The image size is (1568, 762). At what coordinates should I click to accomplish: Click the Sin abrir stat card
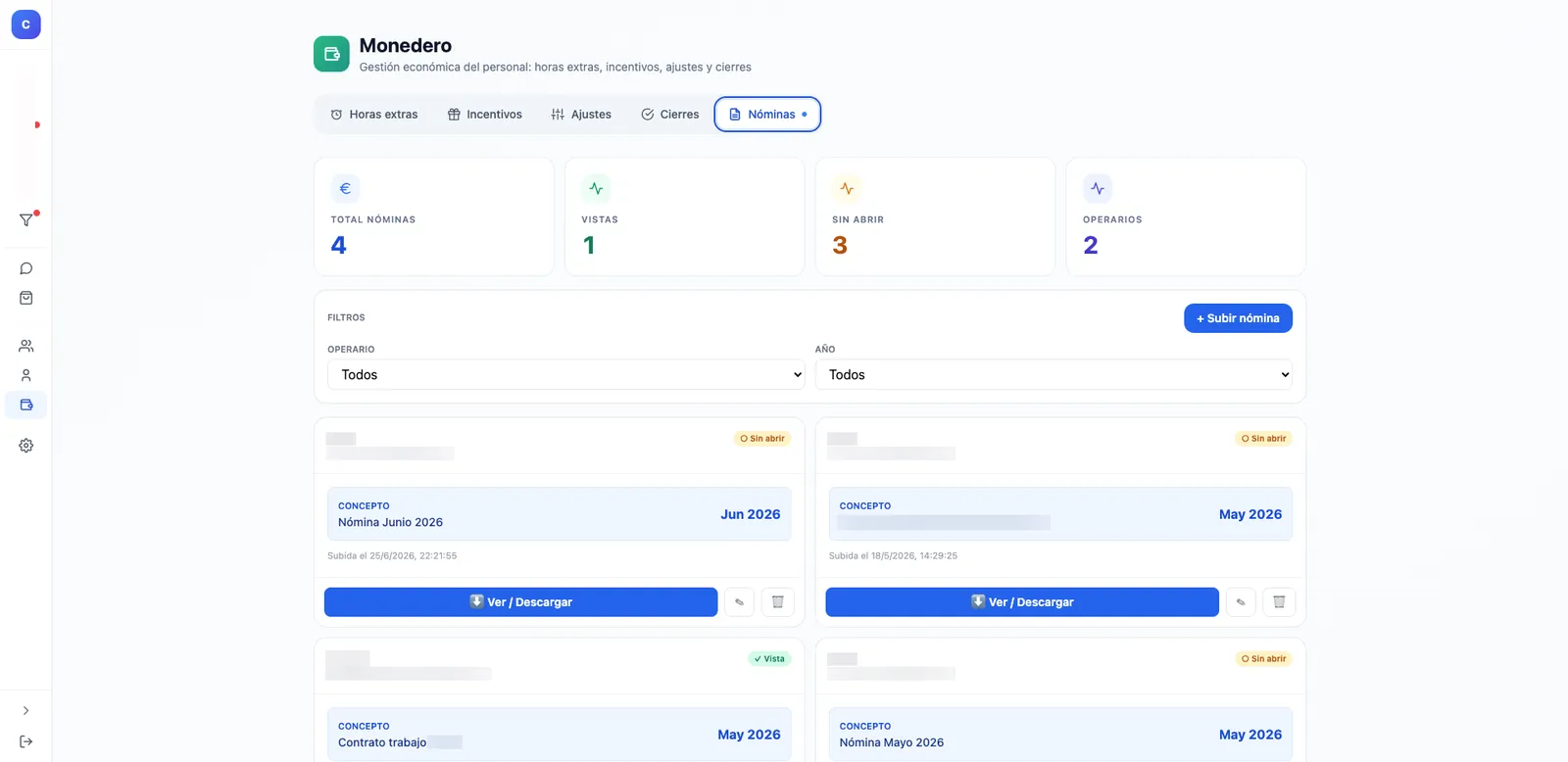935,216
